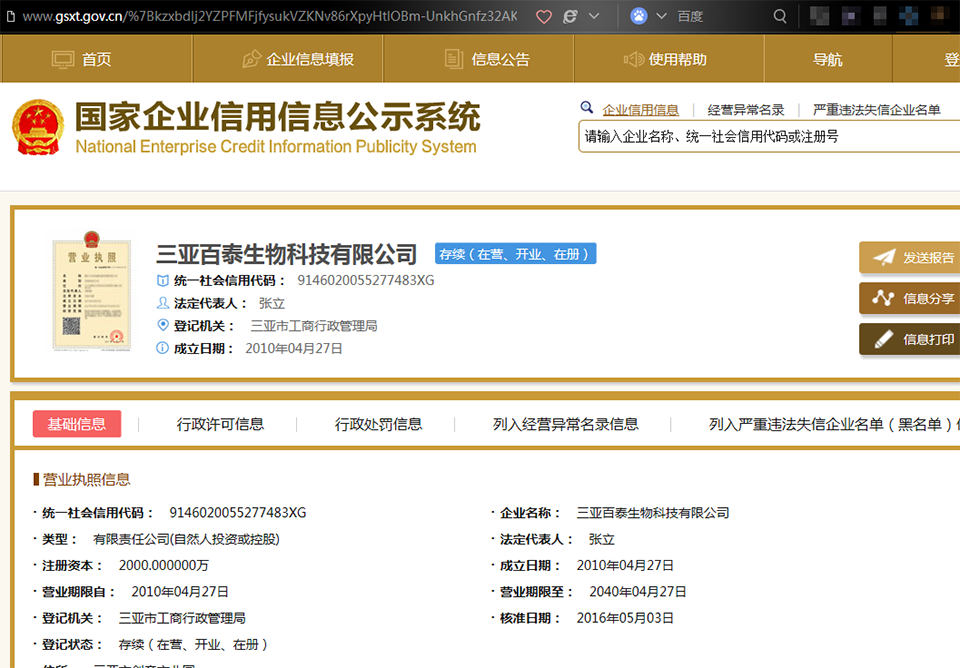Click the address bar URL field
This screenshot has height=668, width=960.
tap(270, 17)
